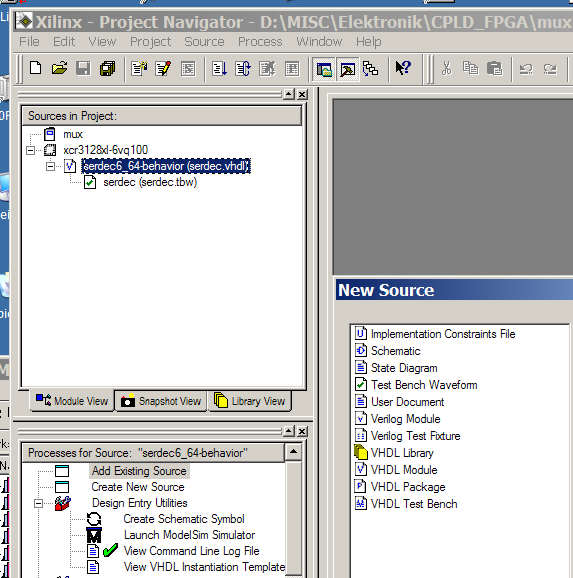
Task: Choose Implementation Constraints File source type
Action: pos(443,334)
